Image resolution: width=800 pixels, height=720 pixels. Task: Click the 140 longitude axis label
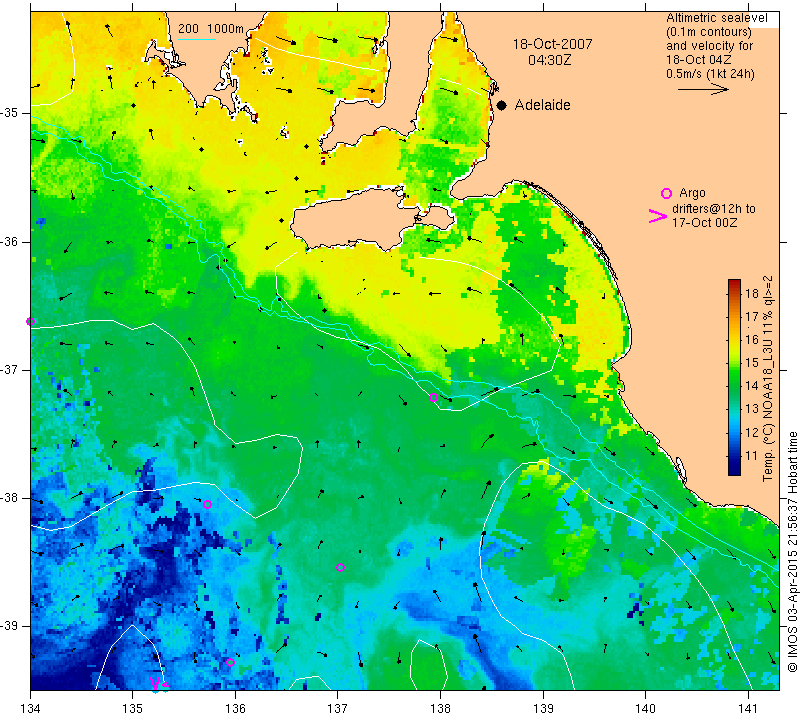(645, 709)
